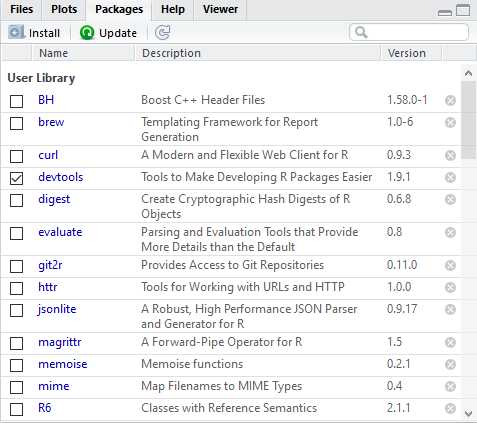
Task: Click the jsonlite package link
Action: click(x=57, y=309)
